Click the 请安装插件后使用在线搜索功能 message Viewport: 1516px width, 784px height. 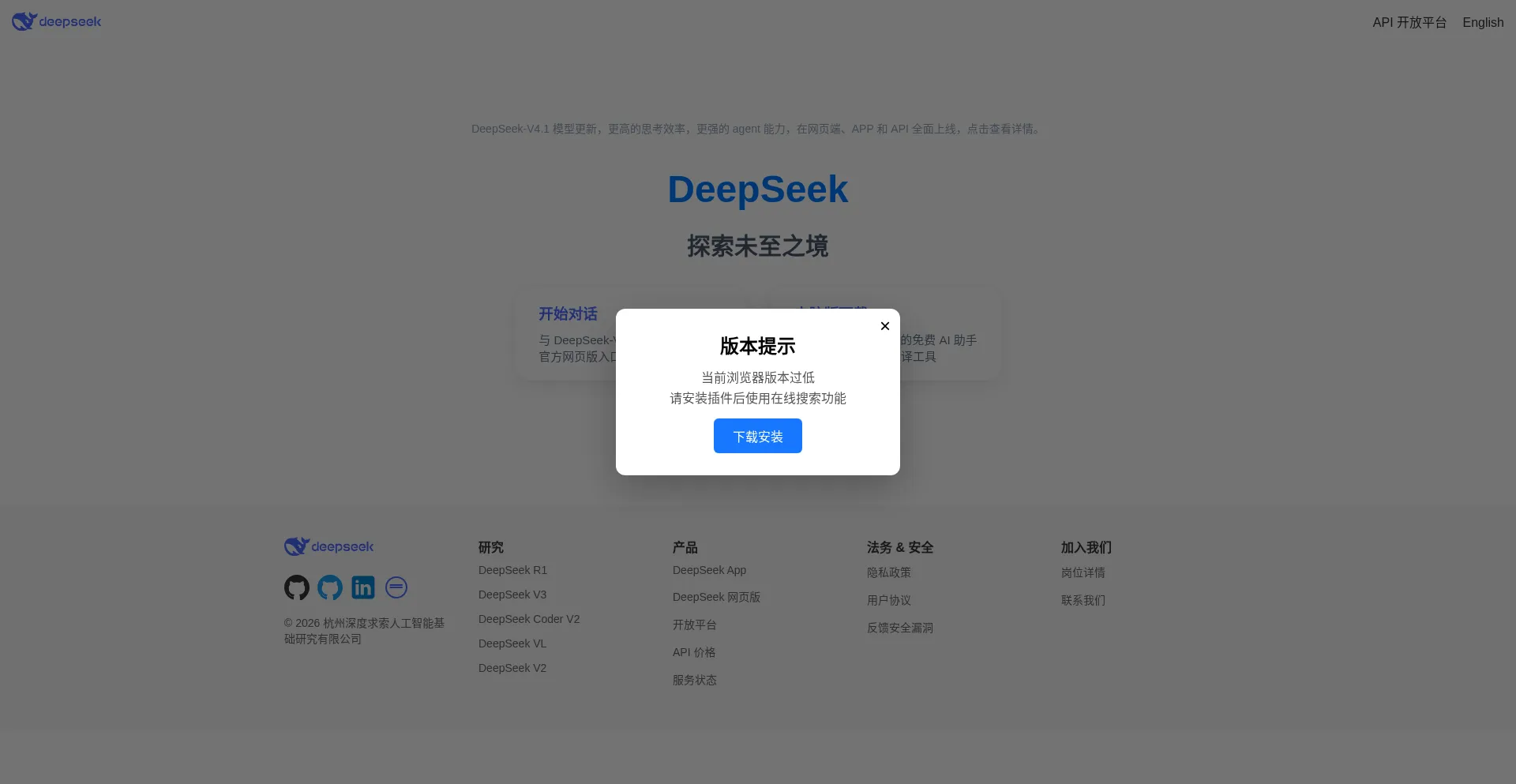[758, 398]
